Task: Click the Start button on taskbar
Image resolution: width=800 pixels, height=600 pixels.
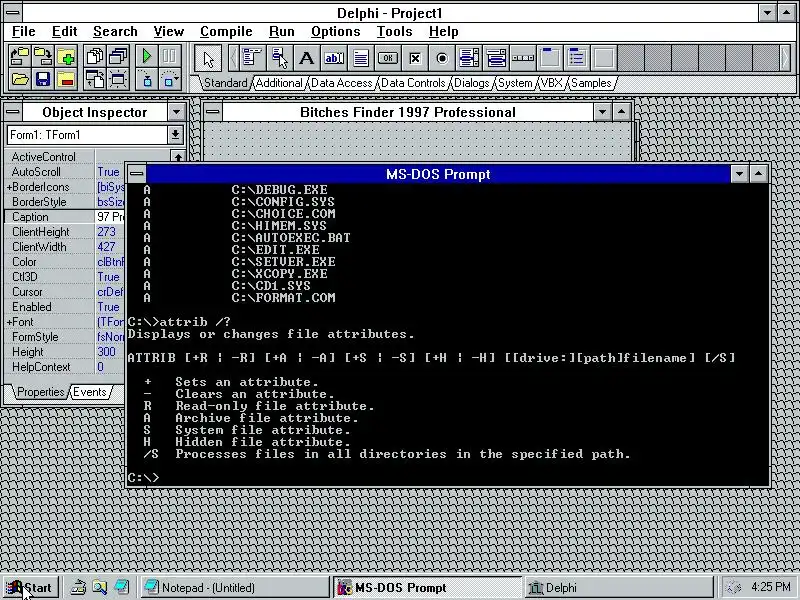Action: tap(31, 588)
